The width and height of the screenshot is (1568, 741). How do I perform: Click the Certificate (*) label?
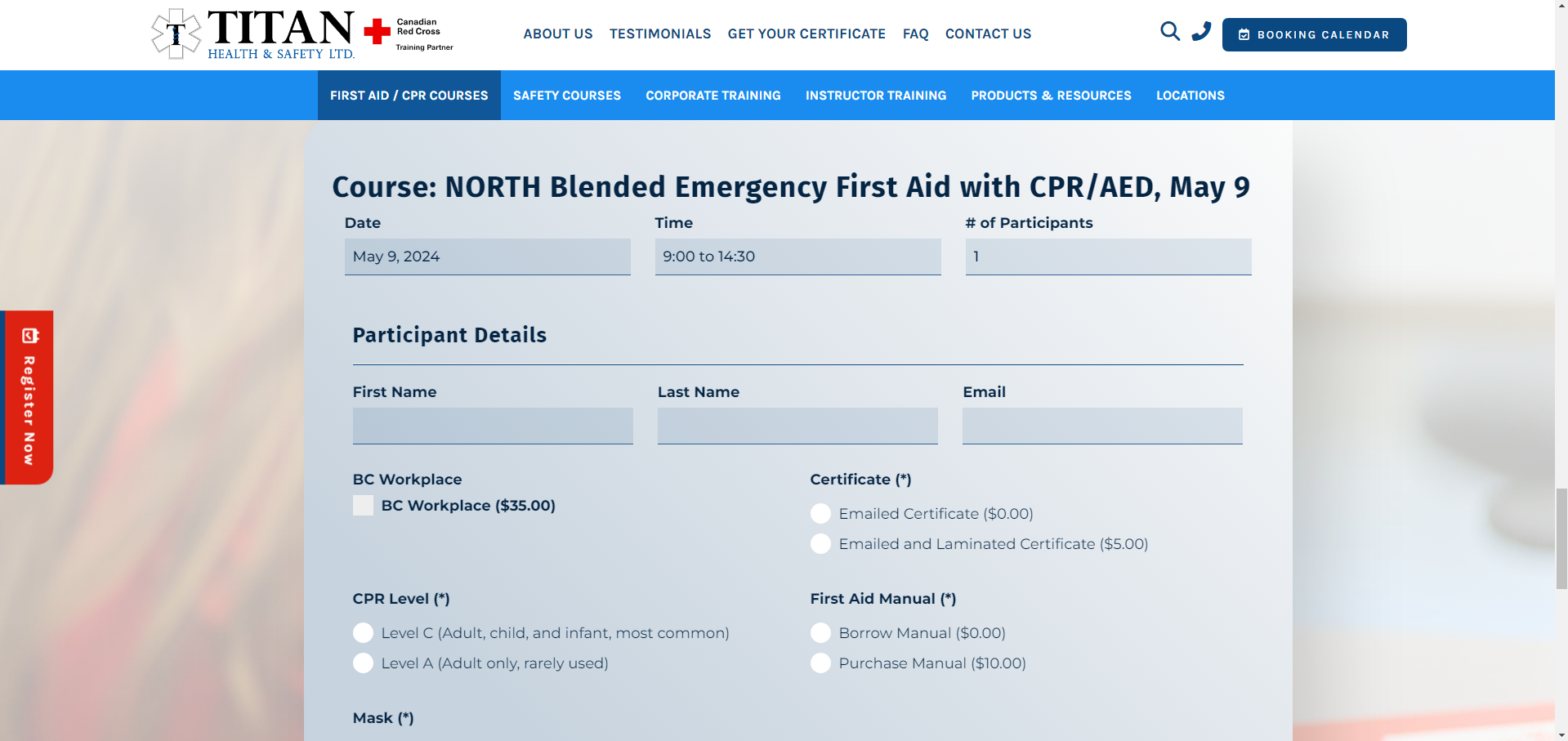pos(860,480)
